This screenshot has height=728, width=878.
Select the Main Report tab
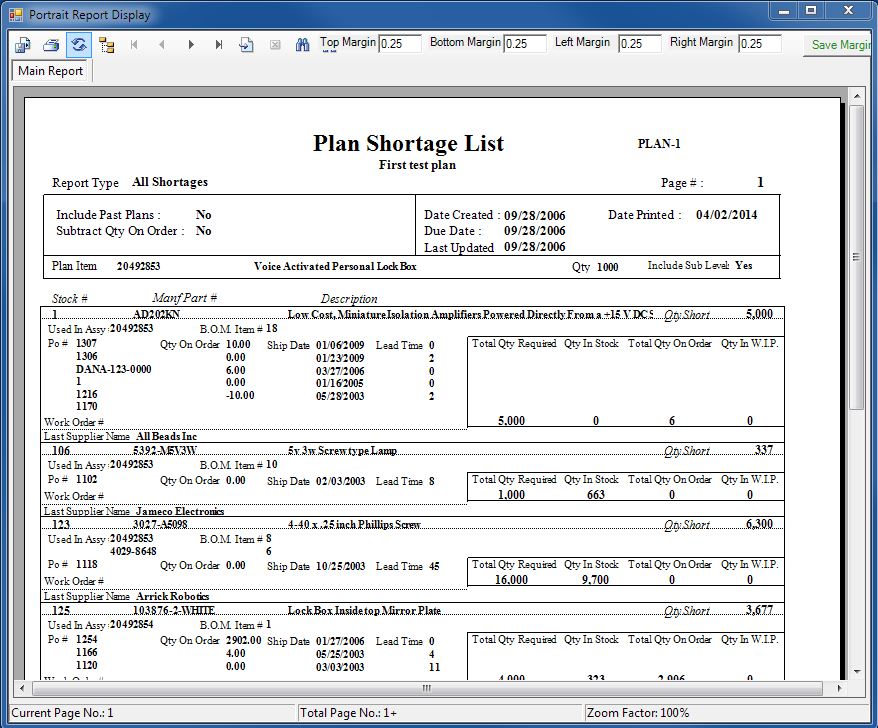pos(50,71)
